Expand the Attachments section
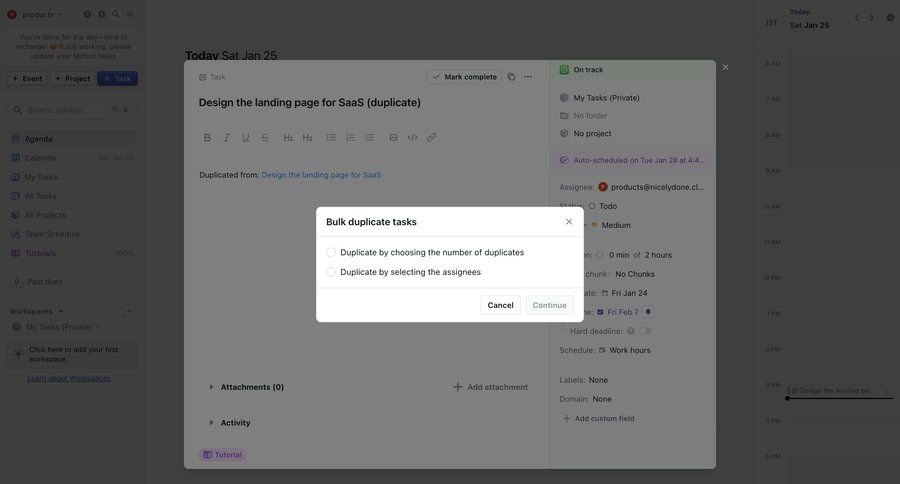 pyautogui.click(x=246, y=387)
